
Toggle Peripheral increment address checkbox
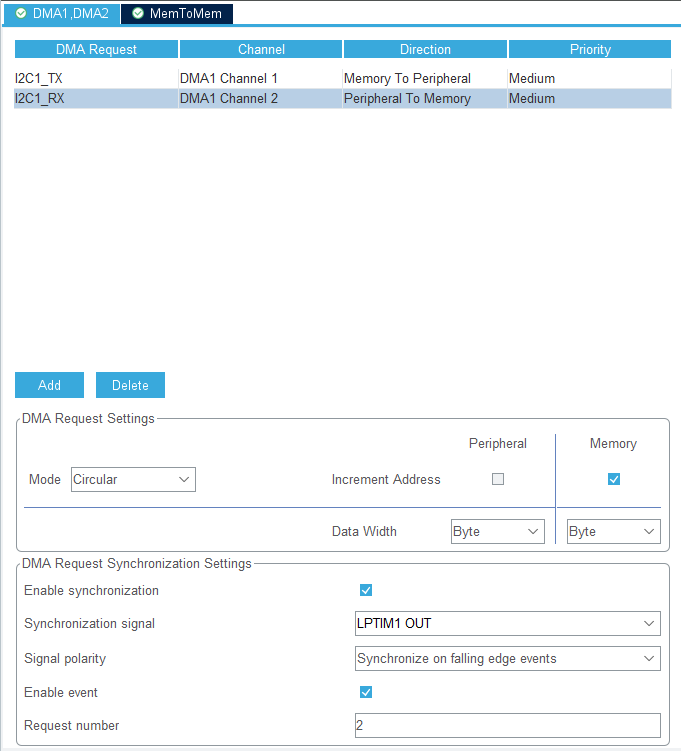[498, 479]
